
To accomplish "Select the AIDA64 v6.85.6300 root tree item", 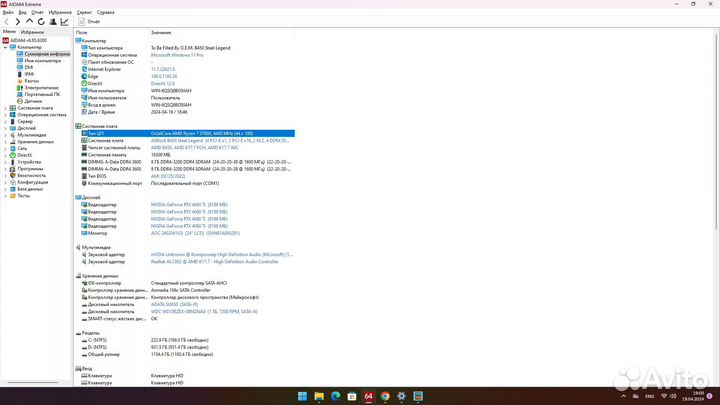I will coord(28,40).
